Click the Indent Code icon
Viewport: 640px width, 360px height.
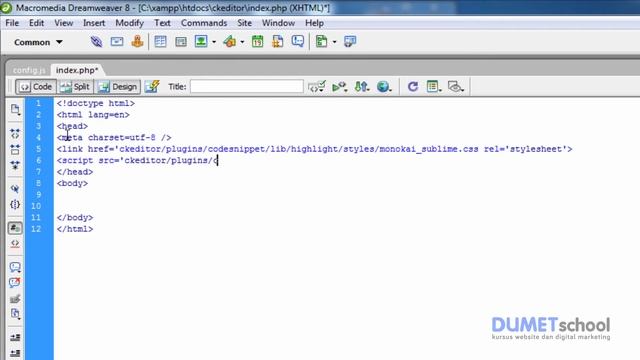point(15,338)
